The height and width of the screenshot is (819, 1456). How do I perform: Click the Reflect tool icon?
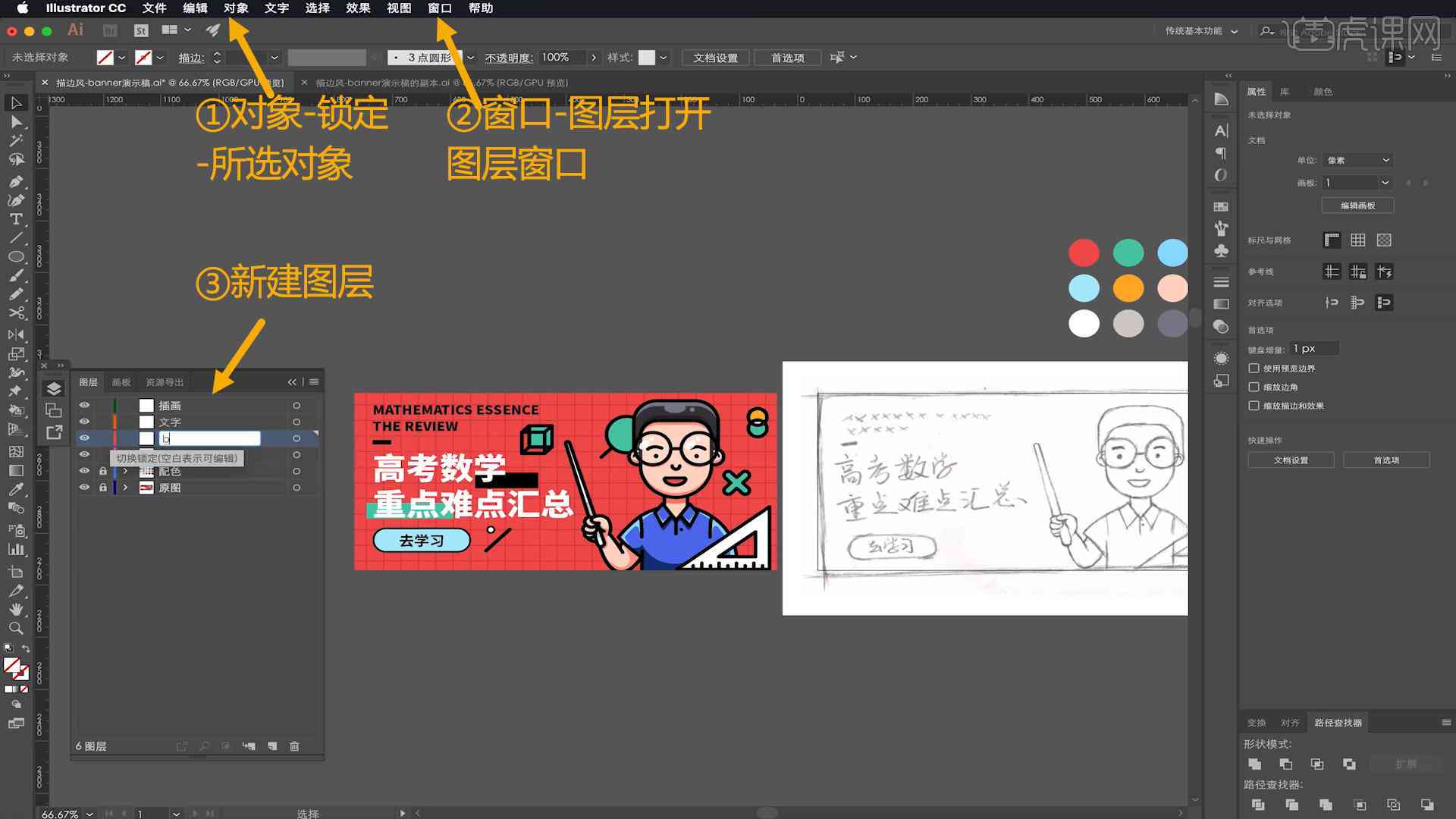point(14,333)
